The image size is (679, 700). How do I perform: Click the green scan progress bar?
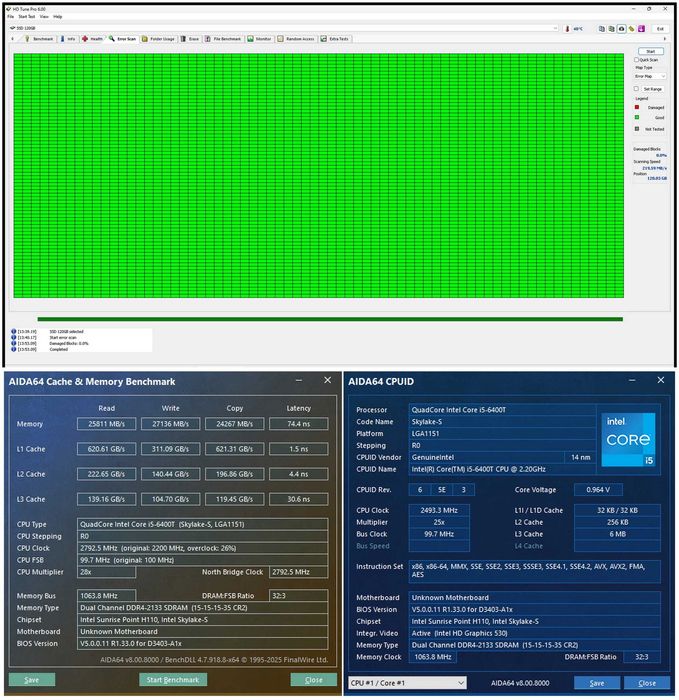[x=330, y=319]
